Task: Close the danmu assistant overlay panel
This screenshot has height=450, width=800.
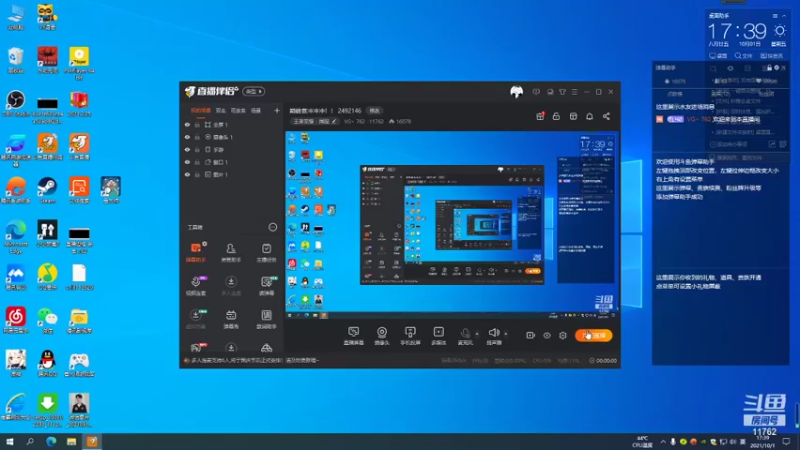Action: pos(784,67)
